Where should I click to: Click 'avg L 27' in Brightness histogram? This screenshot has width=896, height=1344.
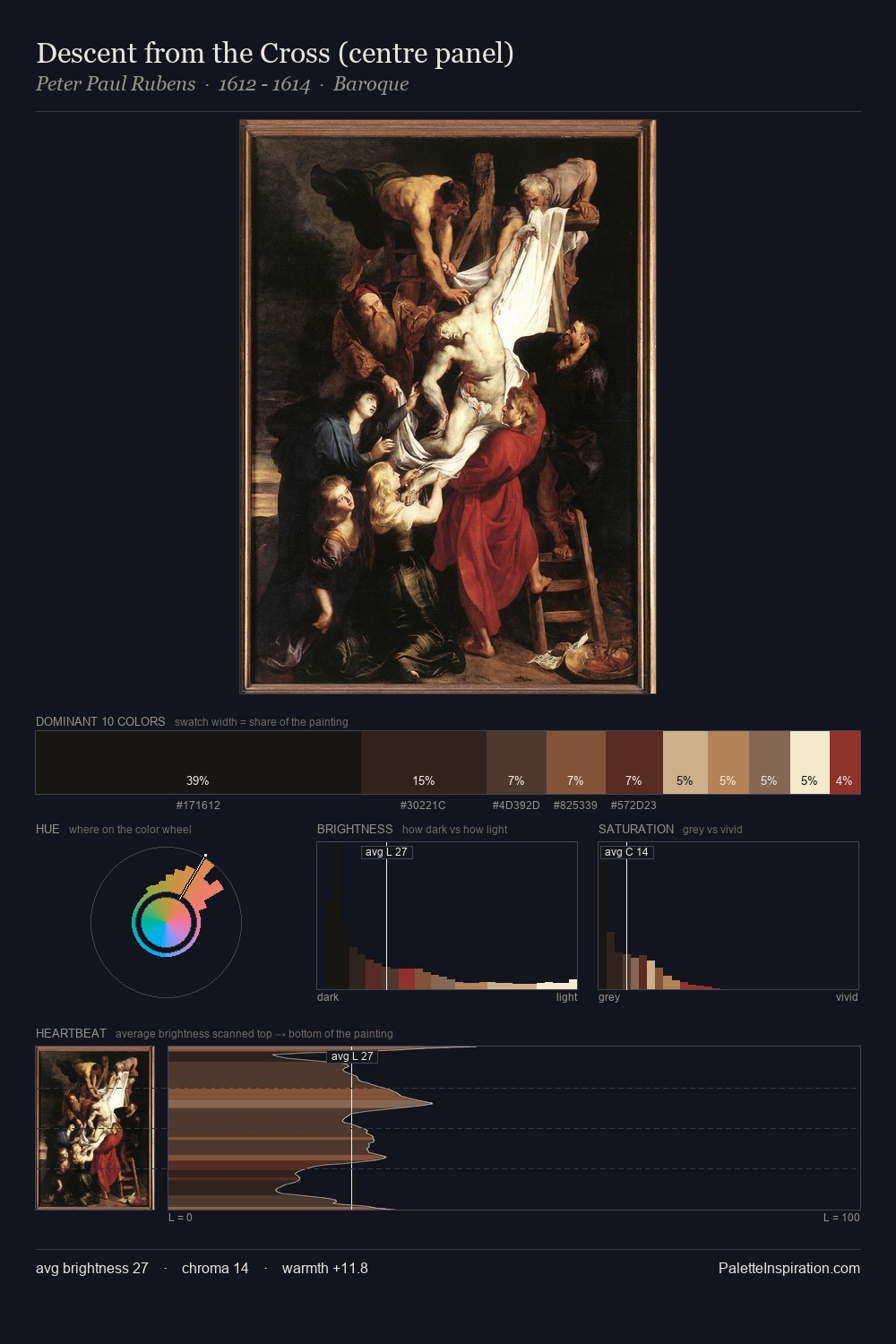tap(386, 852)
